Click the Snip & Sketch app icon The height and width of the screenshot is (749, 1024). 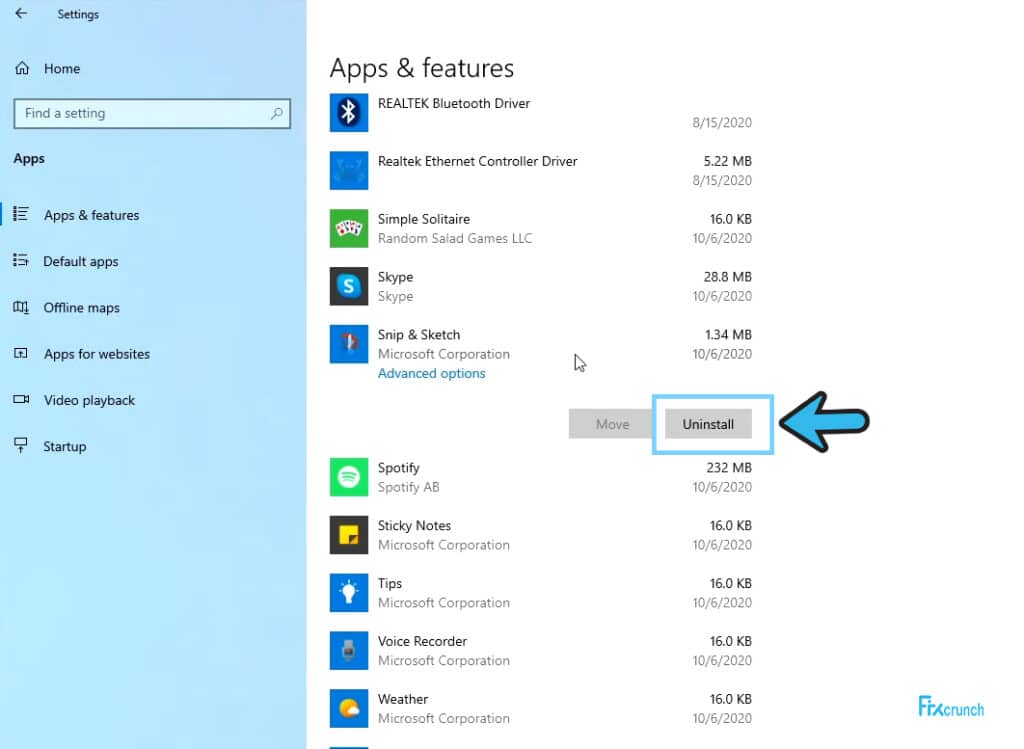[x=349, y=343]
